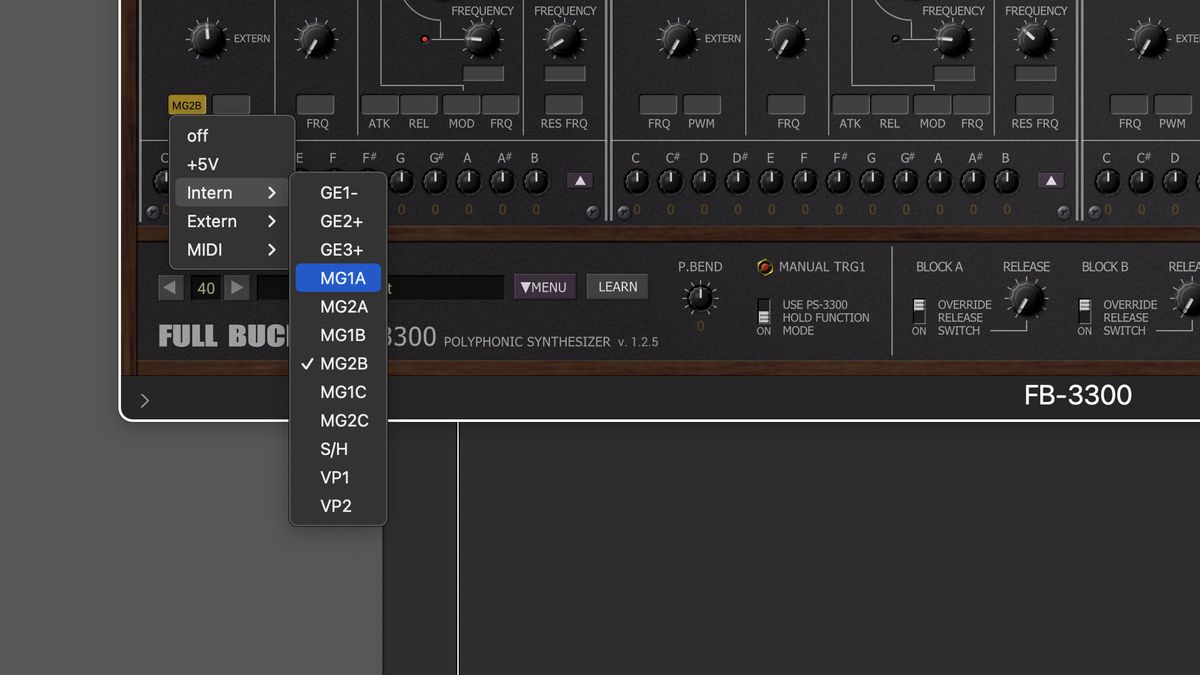The height and width of the screenshot is (675, 1200).
Task: Open the ATK slot in the middle section
Action: pyautogui.click(x=850, y=105)
